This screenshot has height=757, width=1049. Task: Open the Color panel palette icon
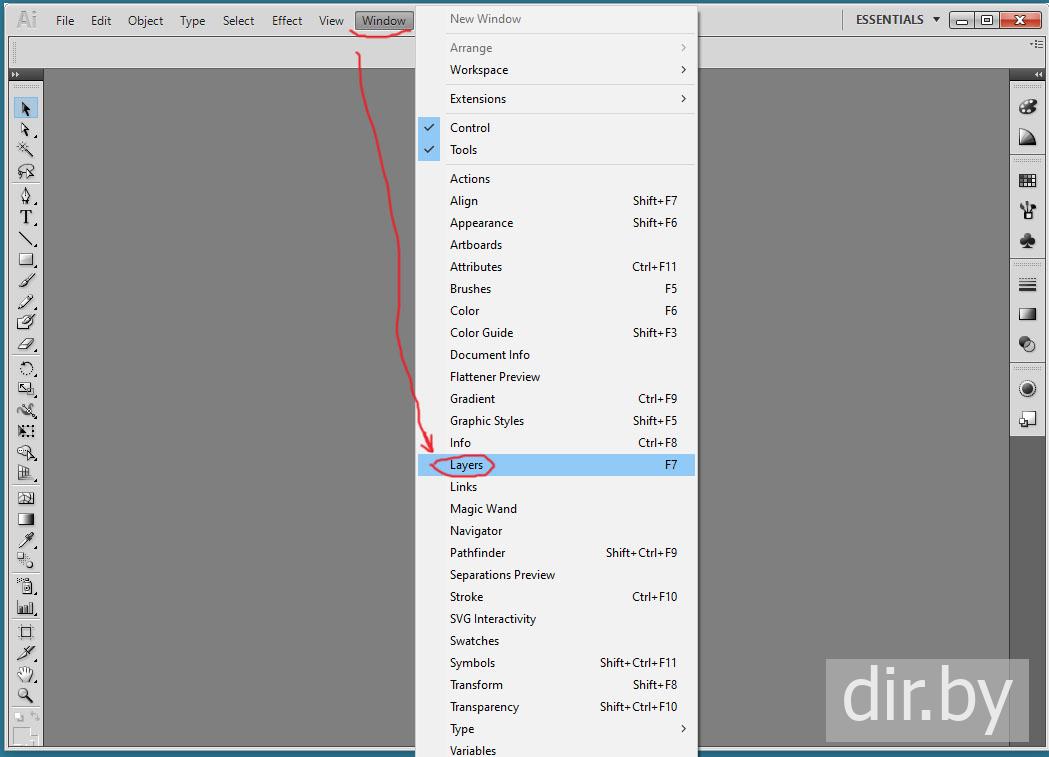point(1028,107)
